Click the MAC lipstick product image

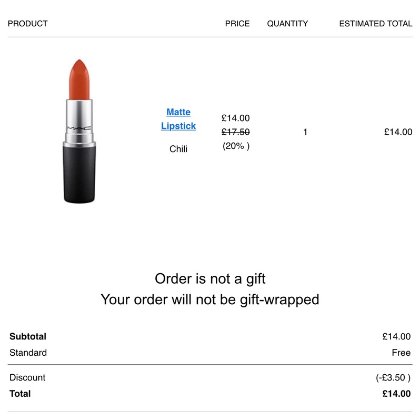pos(79,131)
